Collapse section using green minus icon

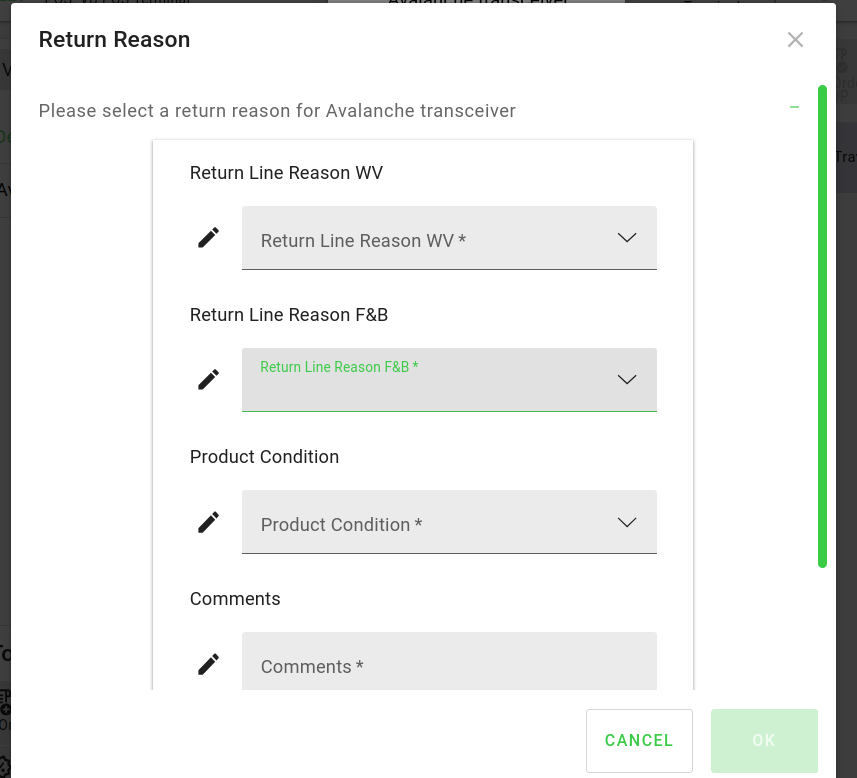[x=794, y=107]
